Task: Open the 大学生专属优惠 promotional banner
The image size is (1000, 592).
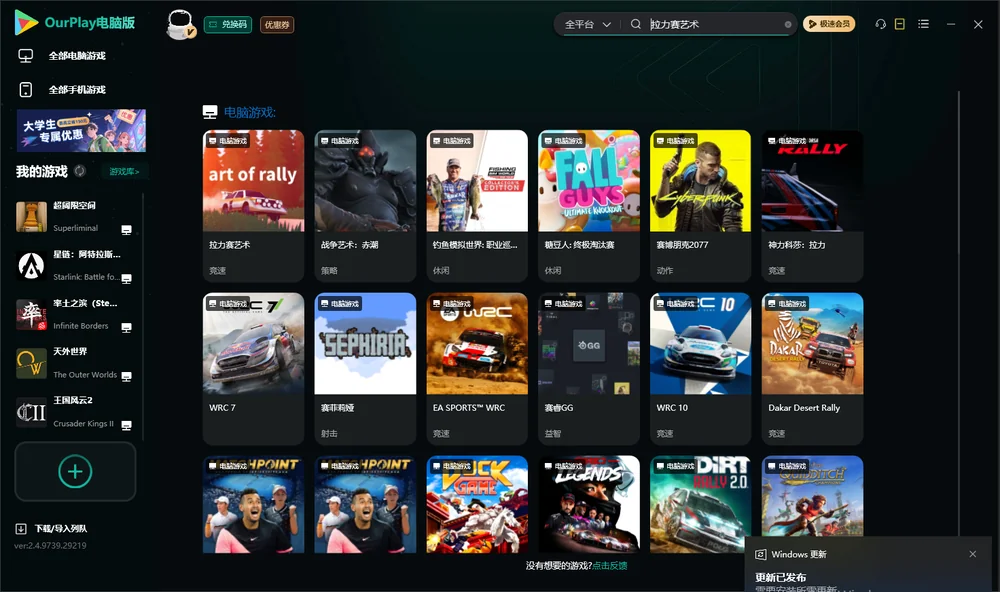Action: [81, 130]
